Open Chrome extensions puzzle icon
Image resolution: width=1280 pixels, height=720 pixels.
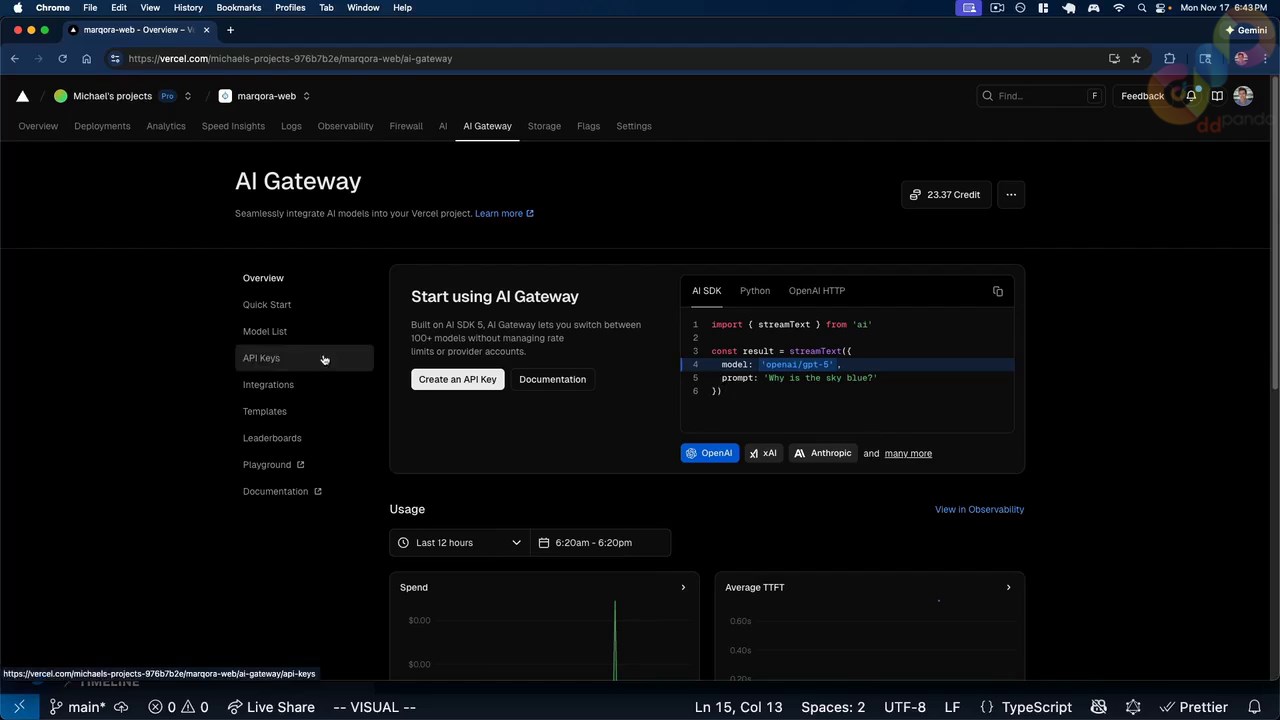(x=1169, y=59)
